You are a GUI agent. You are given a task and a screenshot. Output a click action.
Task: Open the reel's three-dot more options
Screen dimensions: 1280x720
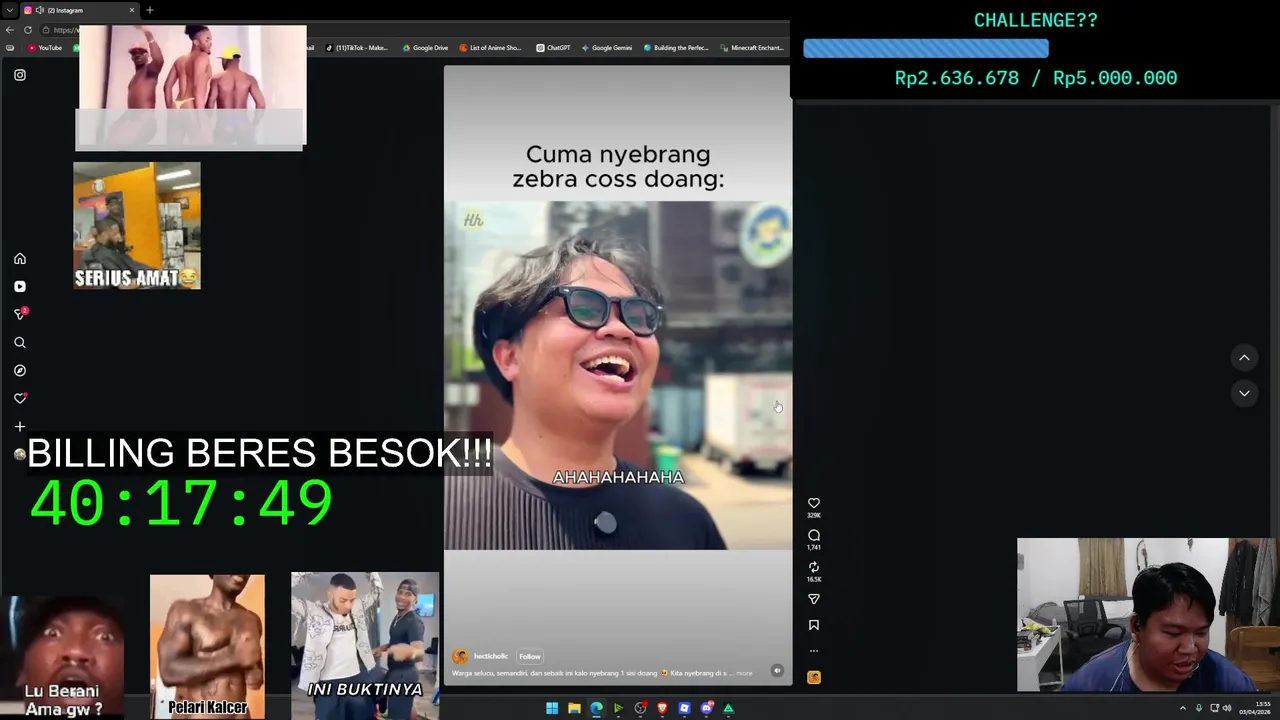tap(814, 651)
